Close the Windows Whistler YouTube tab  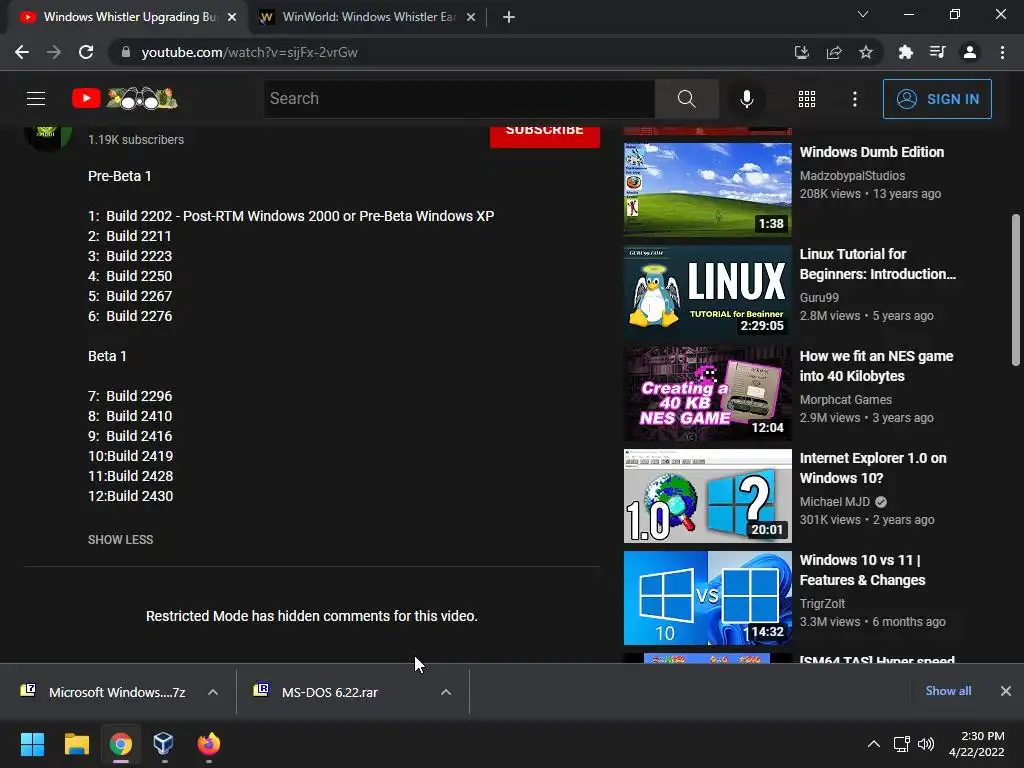pyautogui.click(x=232, y=17)
